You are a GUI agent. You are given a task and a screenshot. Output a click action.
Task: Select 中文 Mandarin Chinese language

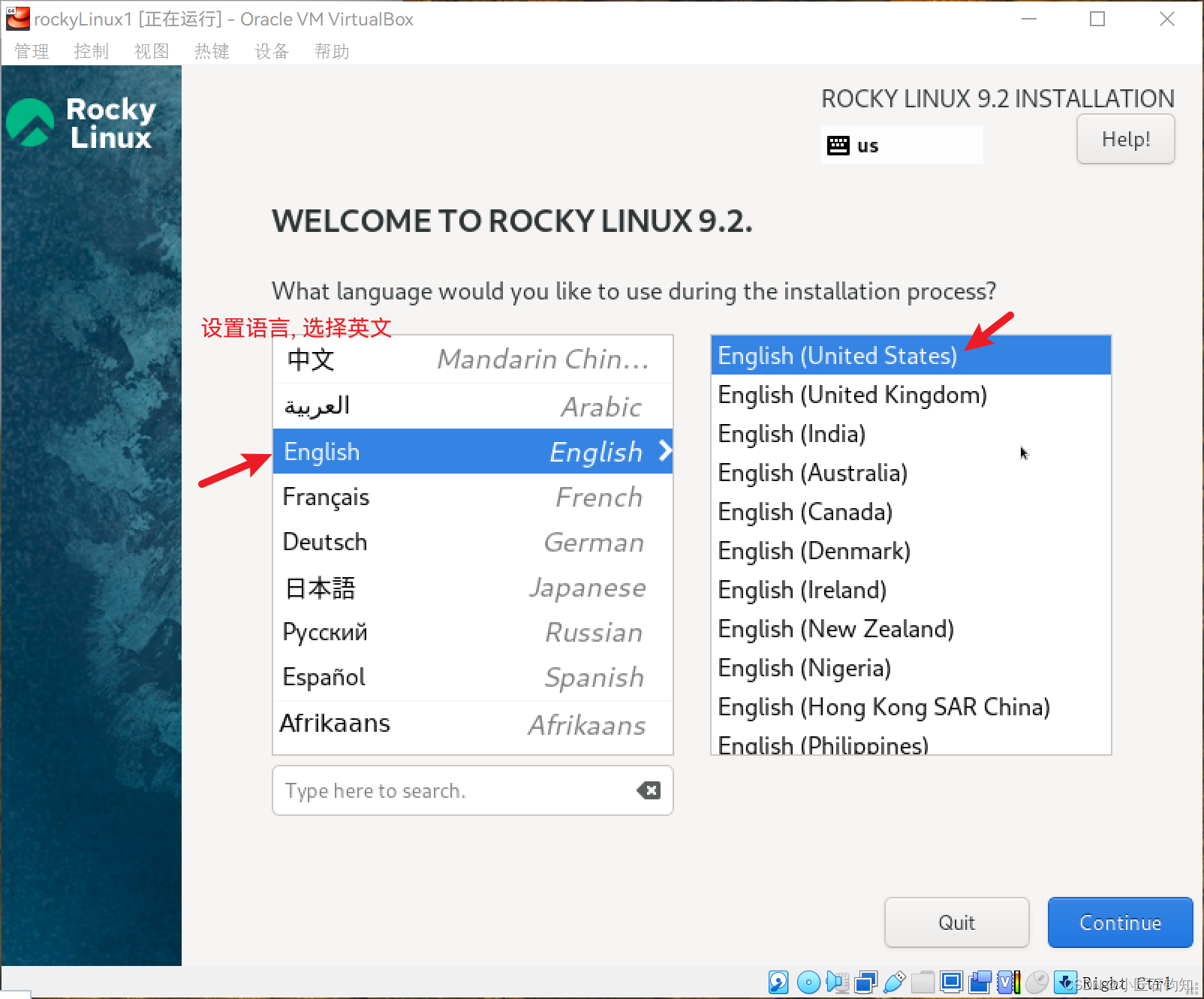click(473, 360)
